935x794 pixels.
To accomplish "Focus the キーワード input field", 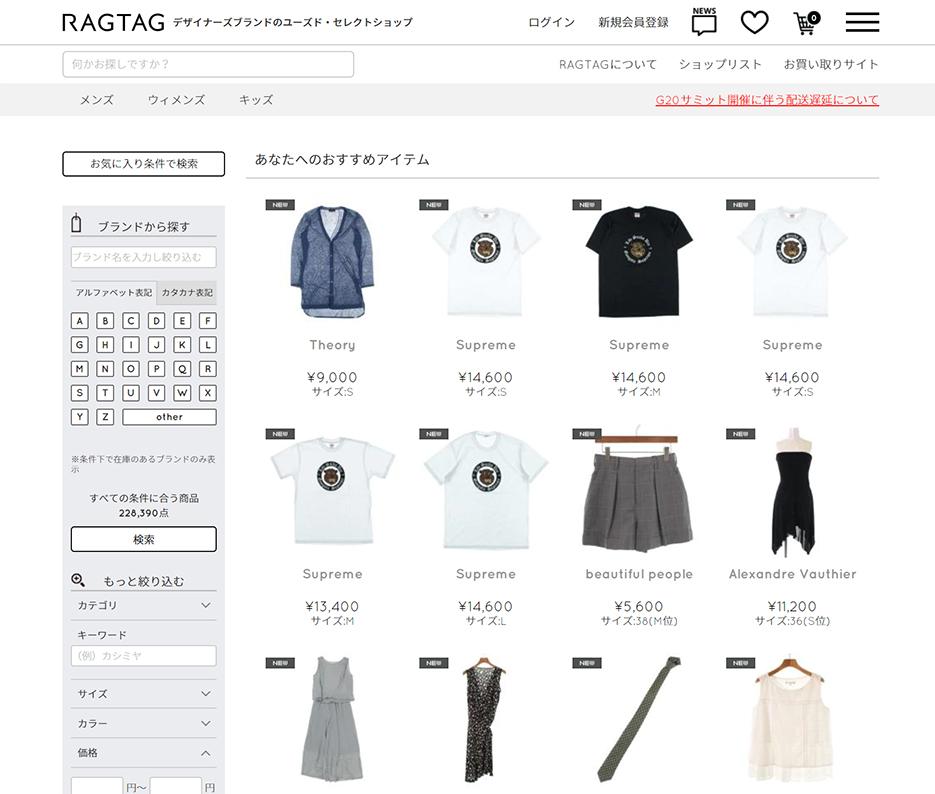I will click(144, 656).
